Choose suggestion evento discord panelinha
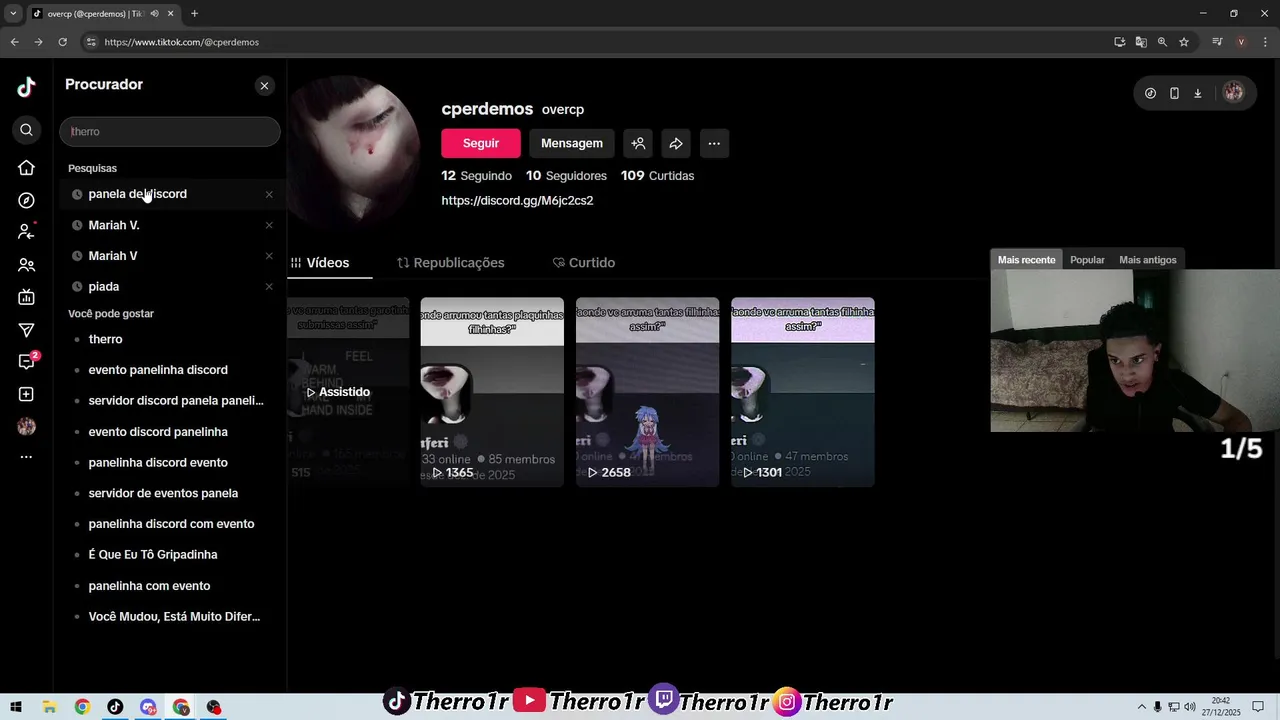 point(158,432)
